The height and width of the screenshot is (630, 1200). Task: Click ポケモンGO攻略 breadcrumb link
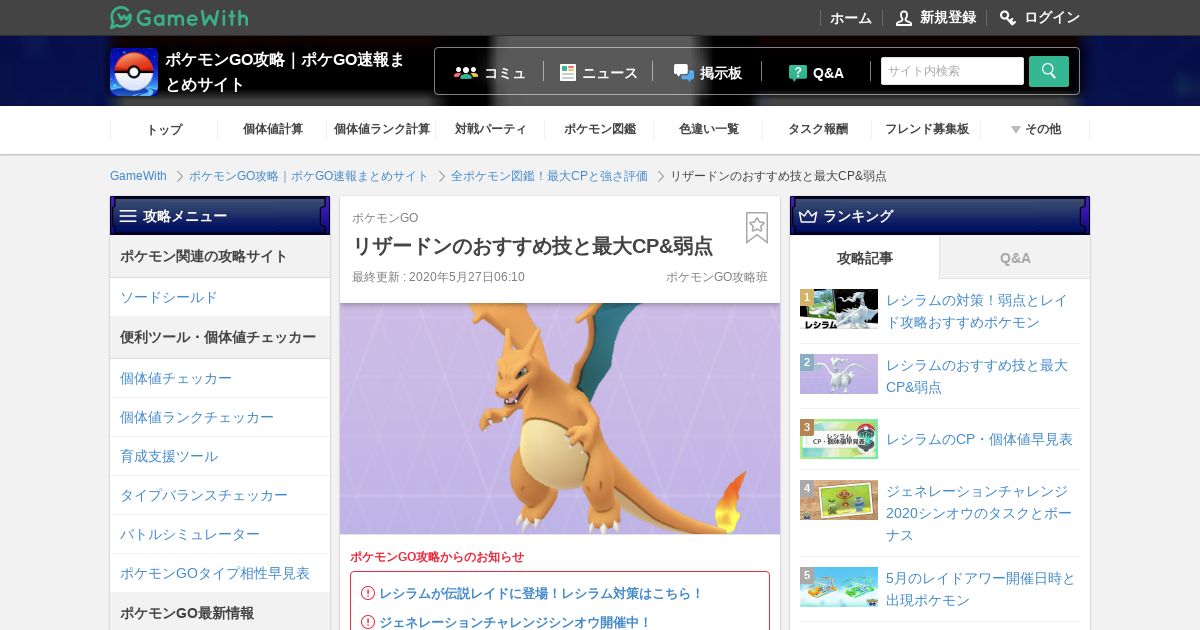(309, 176)
